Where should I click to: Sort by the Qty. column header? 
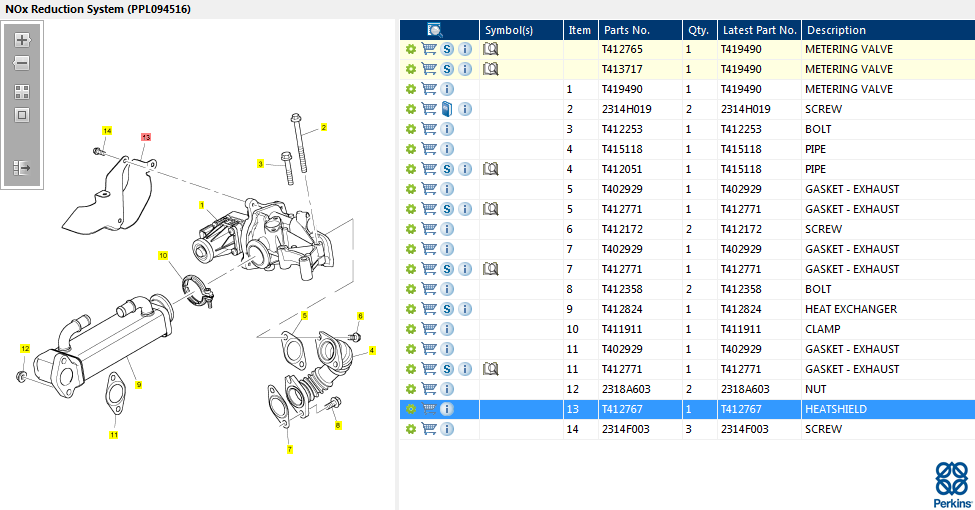[700, 30]
